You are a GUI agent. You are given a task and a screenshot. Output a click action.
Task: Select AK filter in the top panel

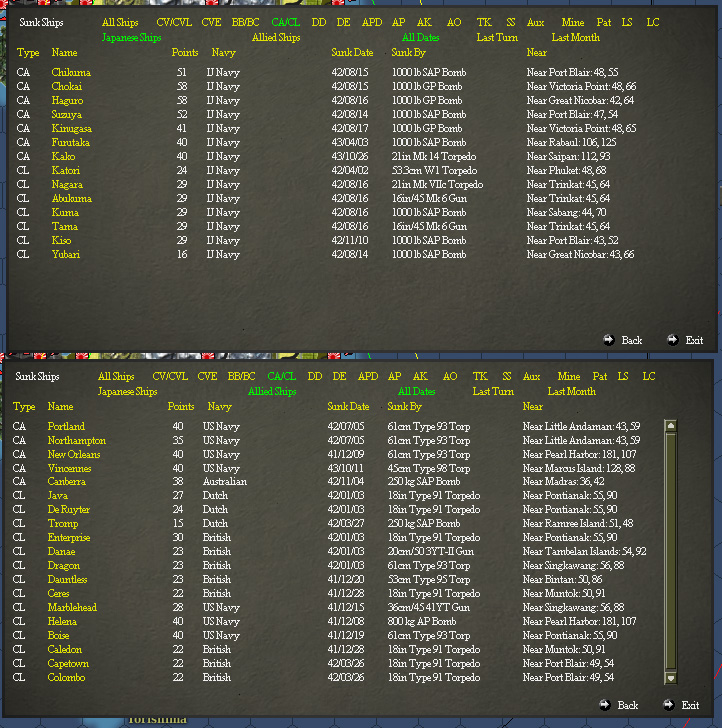pyautogui.click(x=424, y=22)
